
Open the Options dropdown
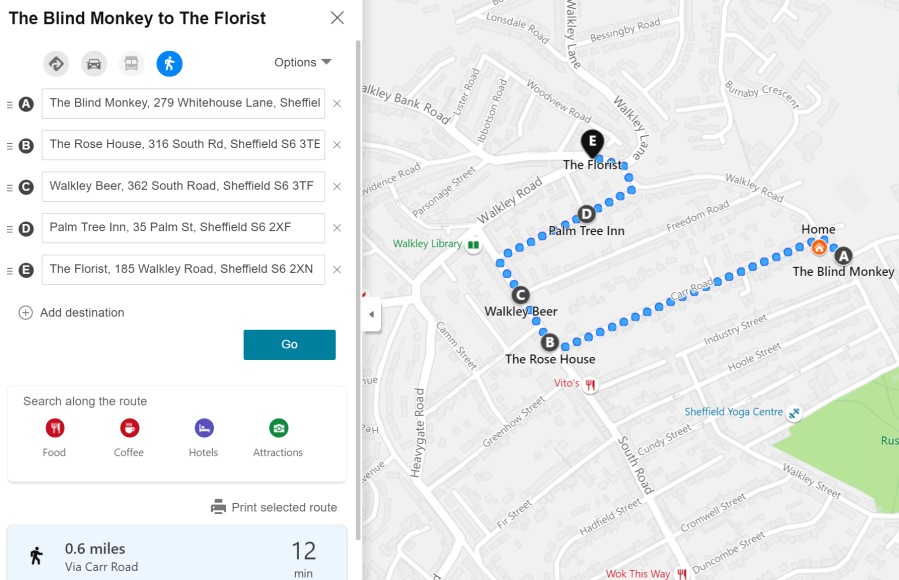tap(302, 62)
